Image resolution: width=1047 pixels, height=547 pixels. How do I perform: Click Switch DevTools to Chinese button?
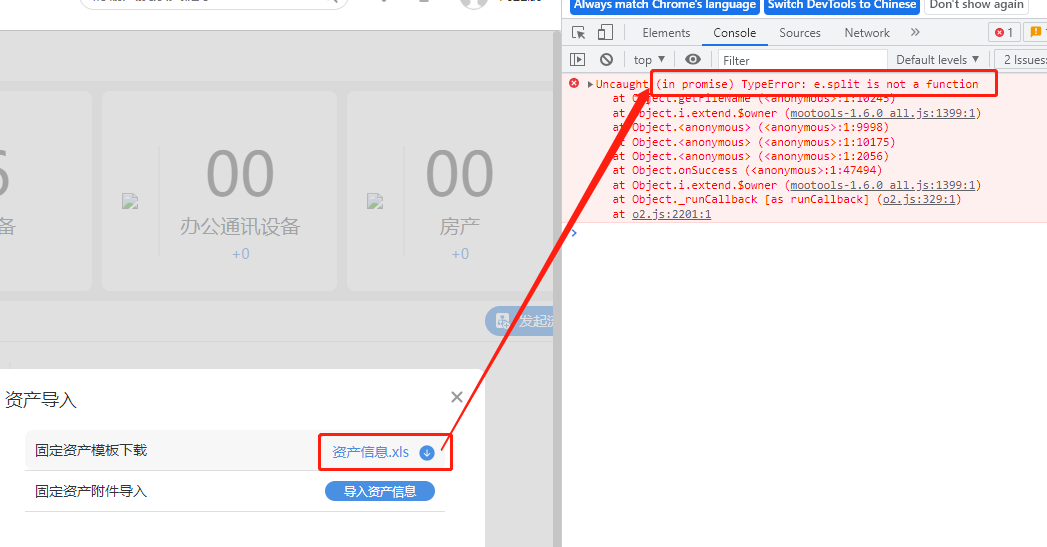[x=841, y=5]
